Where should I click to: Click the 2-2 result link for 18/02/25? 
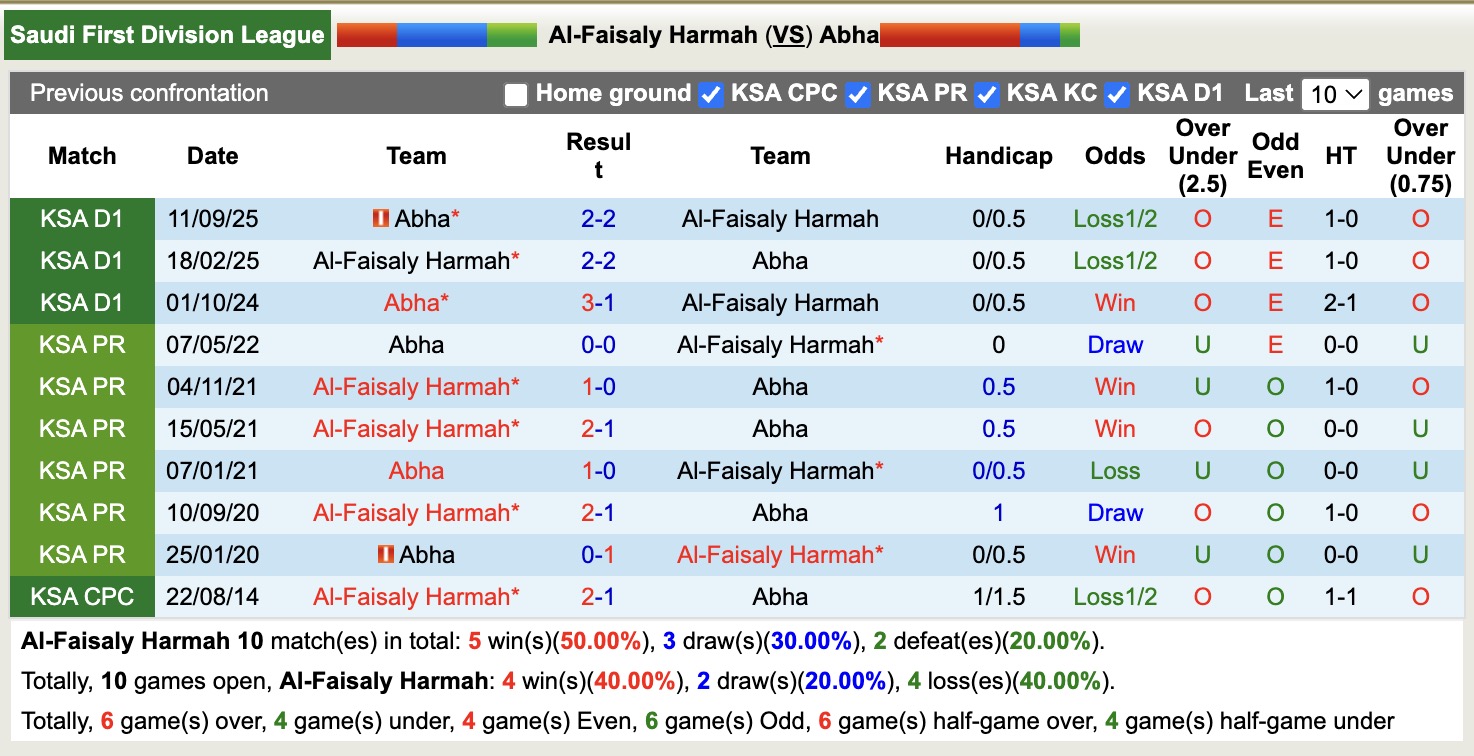tap(598, 260)
